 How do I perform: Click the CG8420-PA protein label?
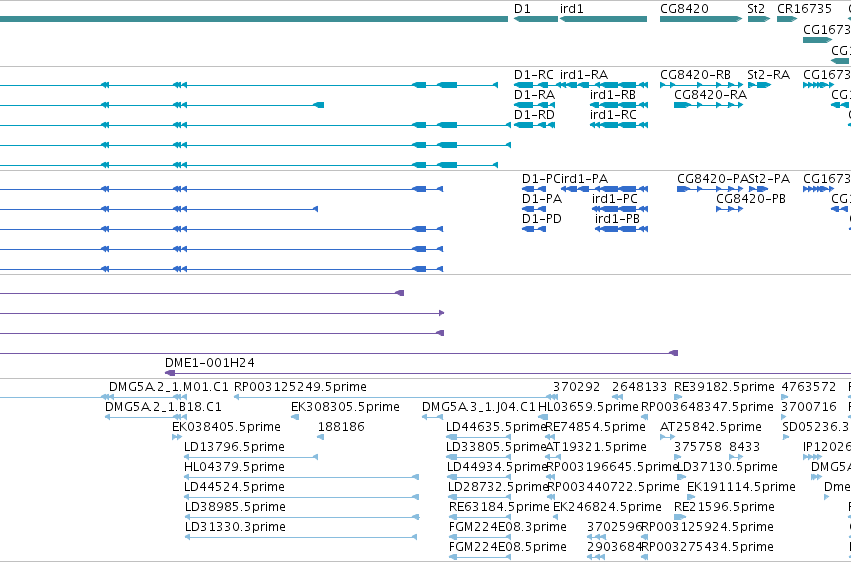click(713, 179)
